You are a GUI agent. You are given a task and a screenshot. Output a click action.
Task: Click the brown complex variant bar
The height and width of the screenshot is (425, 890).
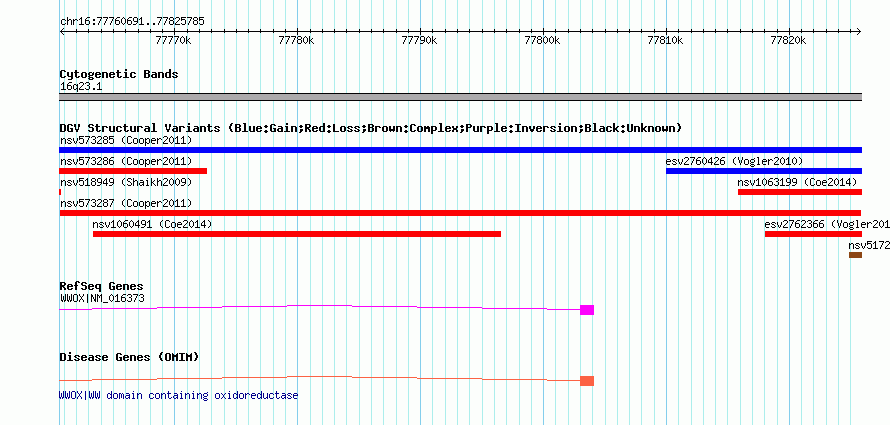(x=855, y=255)
